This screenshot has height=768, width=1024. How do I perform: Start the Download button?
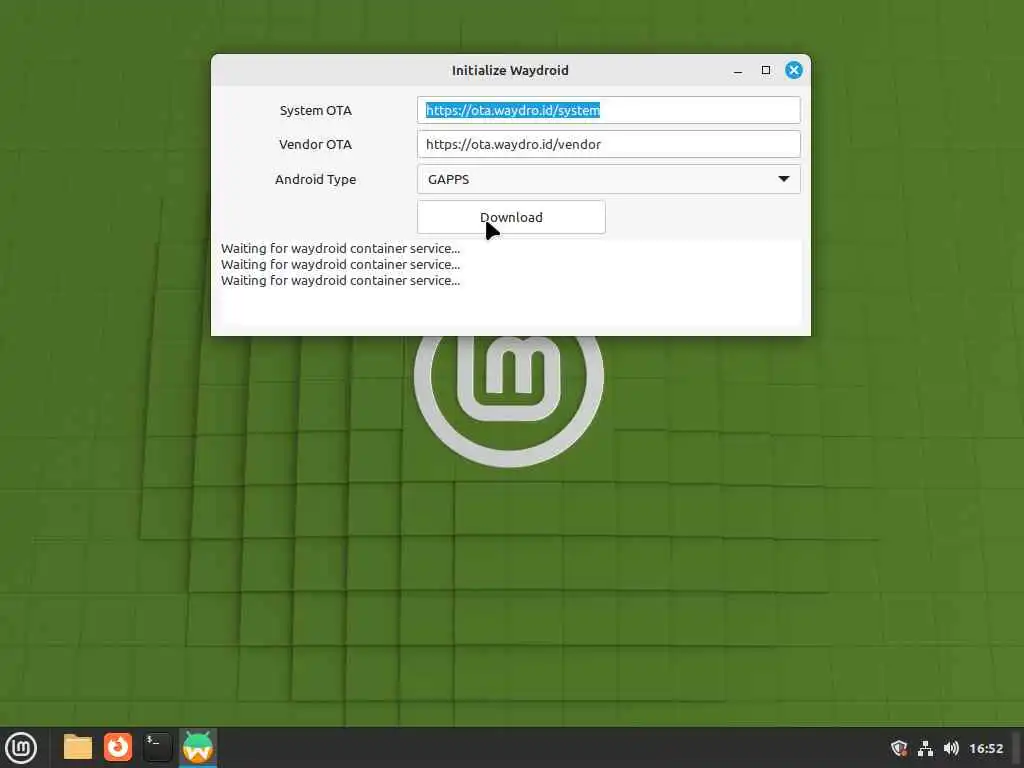pos(511,217)
